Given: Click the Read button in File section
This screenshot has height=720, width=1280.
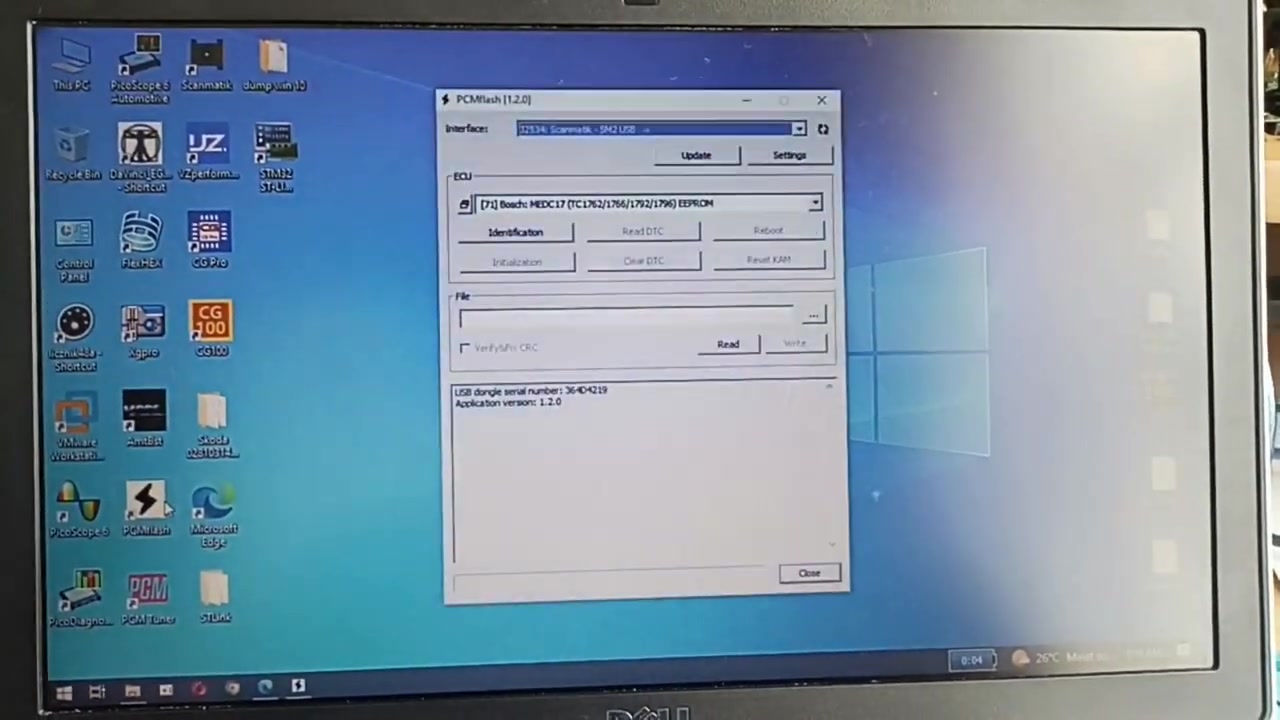Looking at the screenshot, I should pyautogui.click(x=728, y=345).
